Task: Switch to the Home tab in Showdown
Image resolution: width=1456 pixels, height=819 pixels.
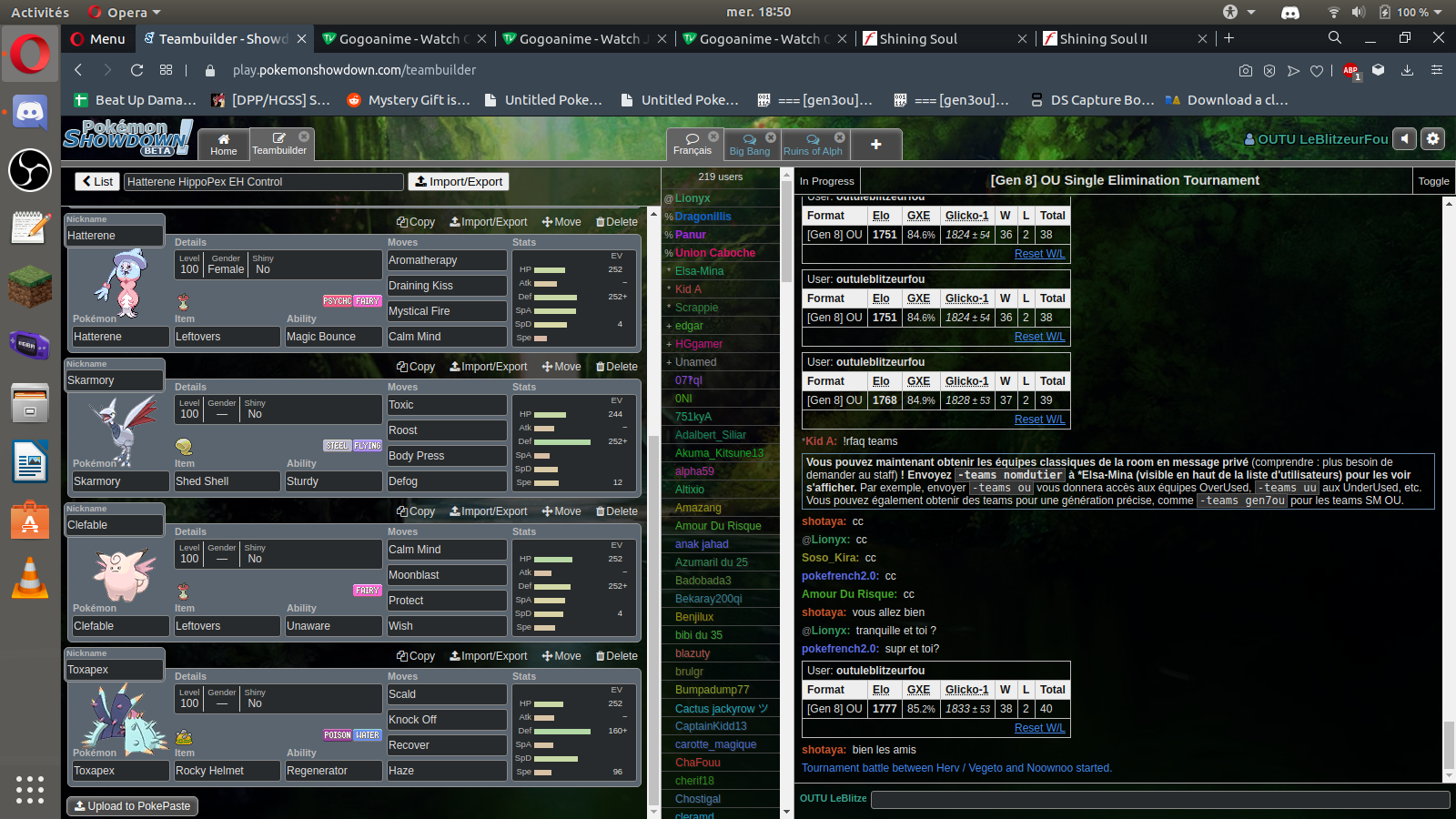Action: 224,145
